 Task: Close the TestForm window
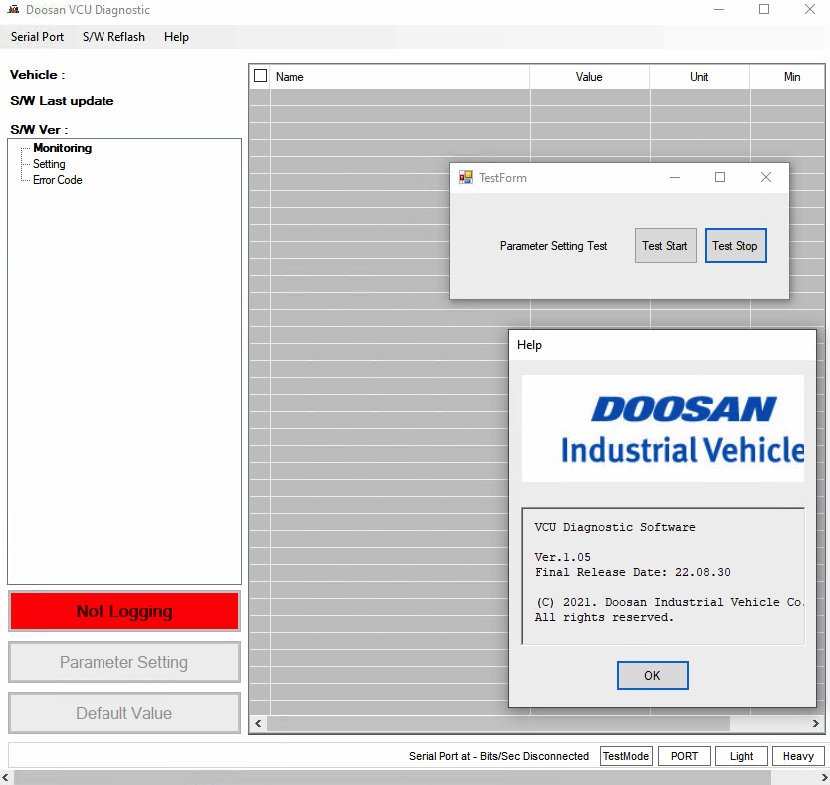(x=765, y=177)
